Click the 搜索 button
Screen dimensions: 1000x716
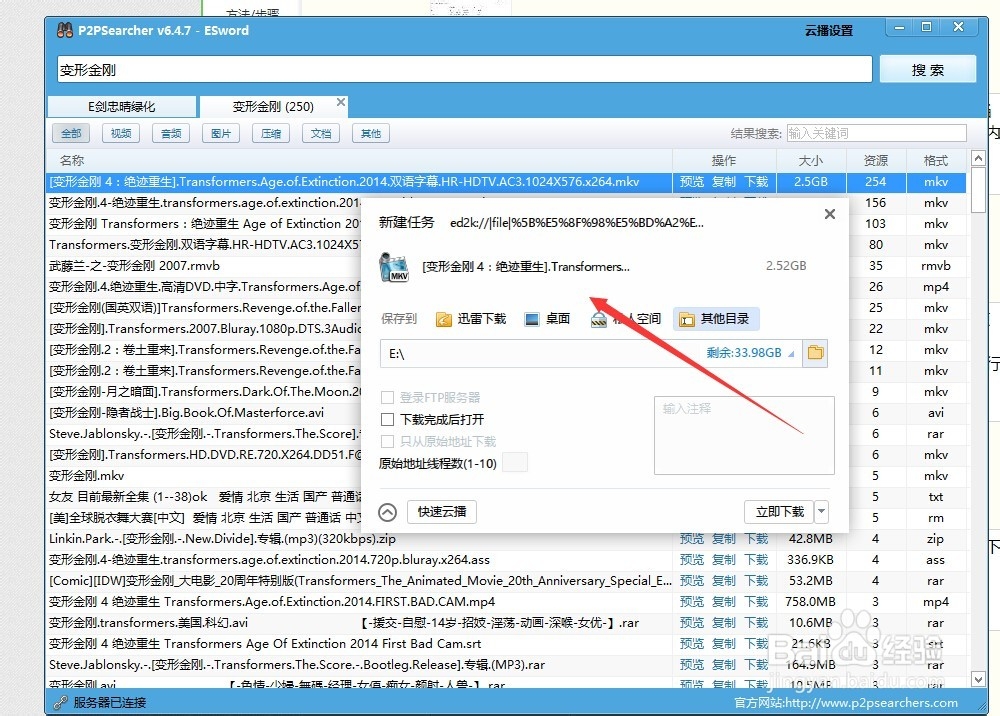point(927,69)
